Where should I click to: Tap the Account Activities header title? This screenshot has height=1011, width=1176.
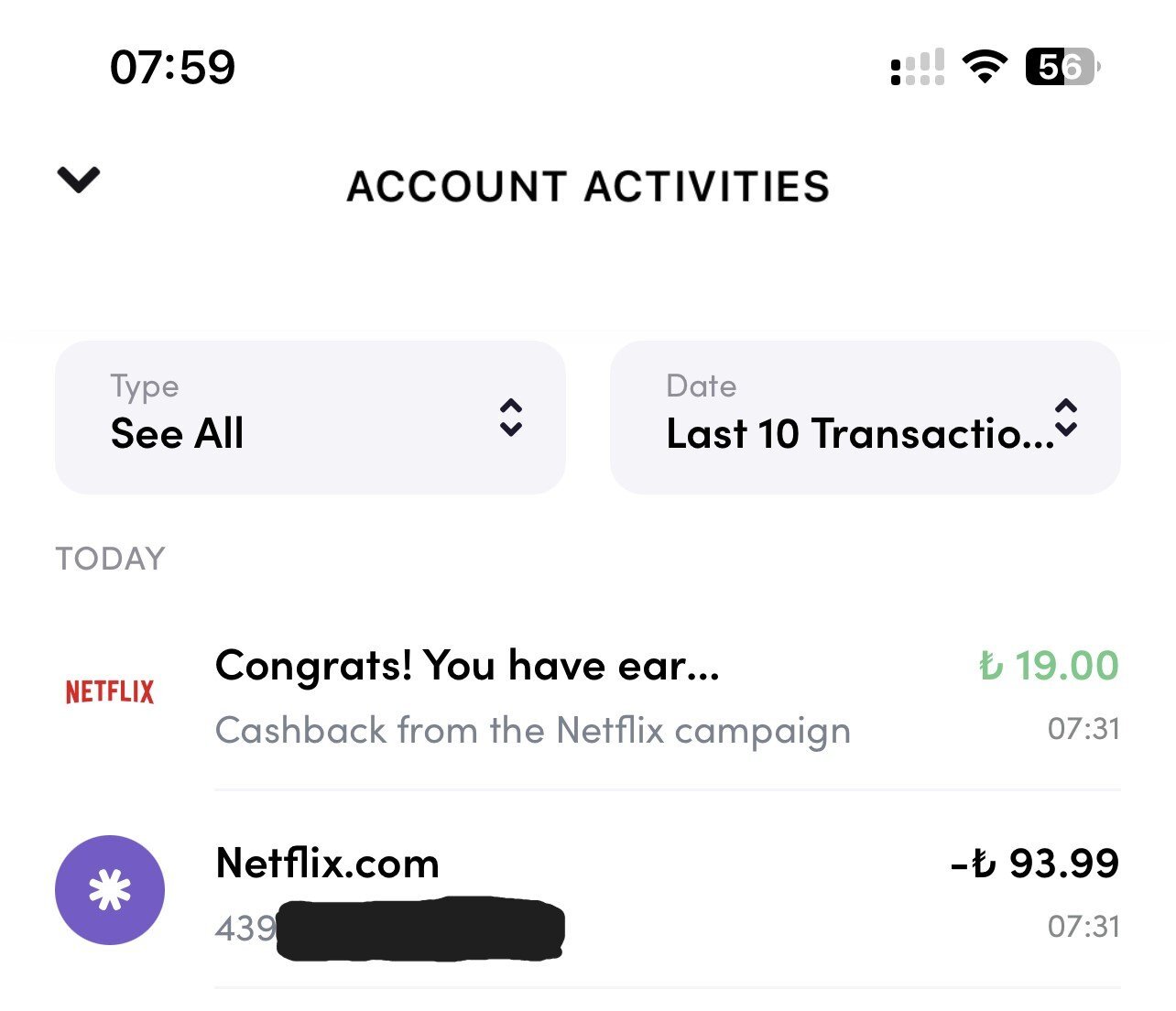click(x=588, y=187)
